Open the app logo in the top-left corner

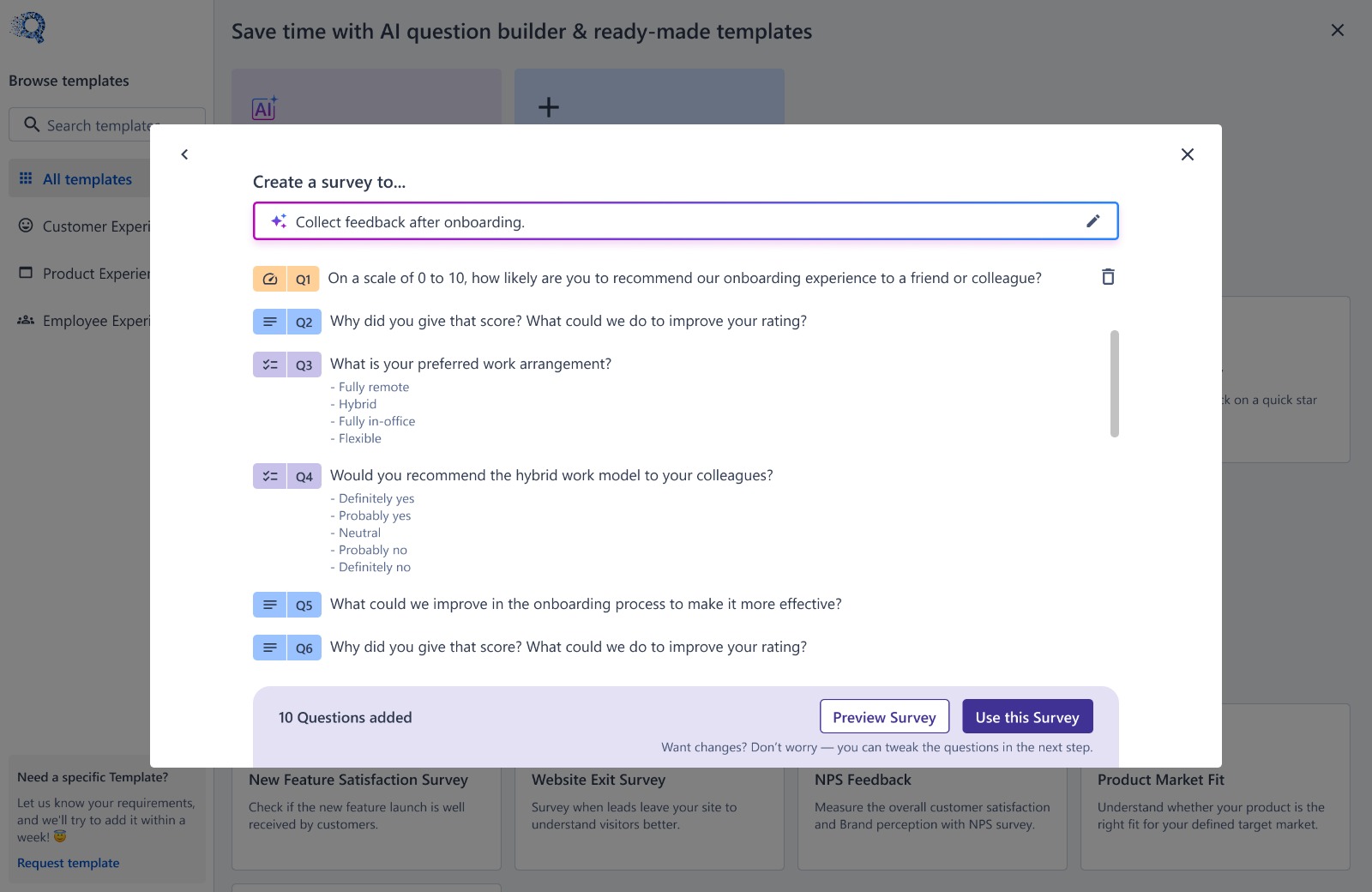click(x=30, y=27)
